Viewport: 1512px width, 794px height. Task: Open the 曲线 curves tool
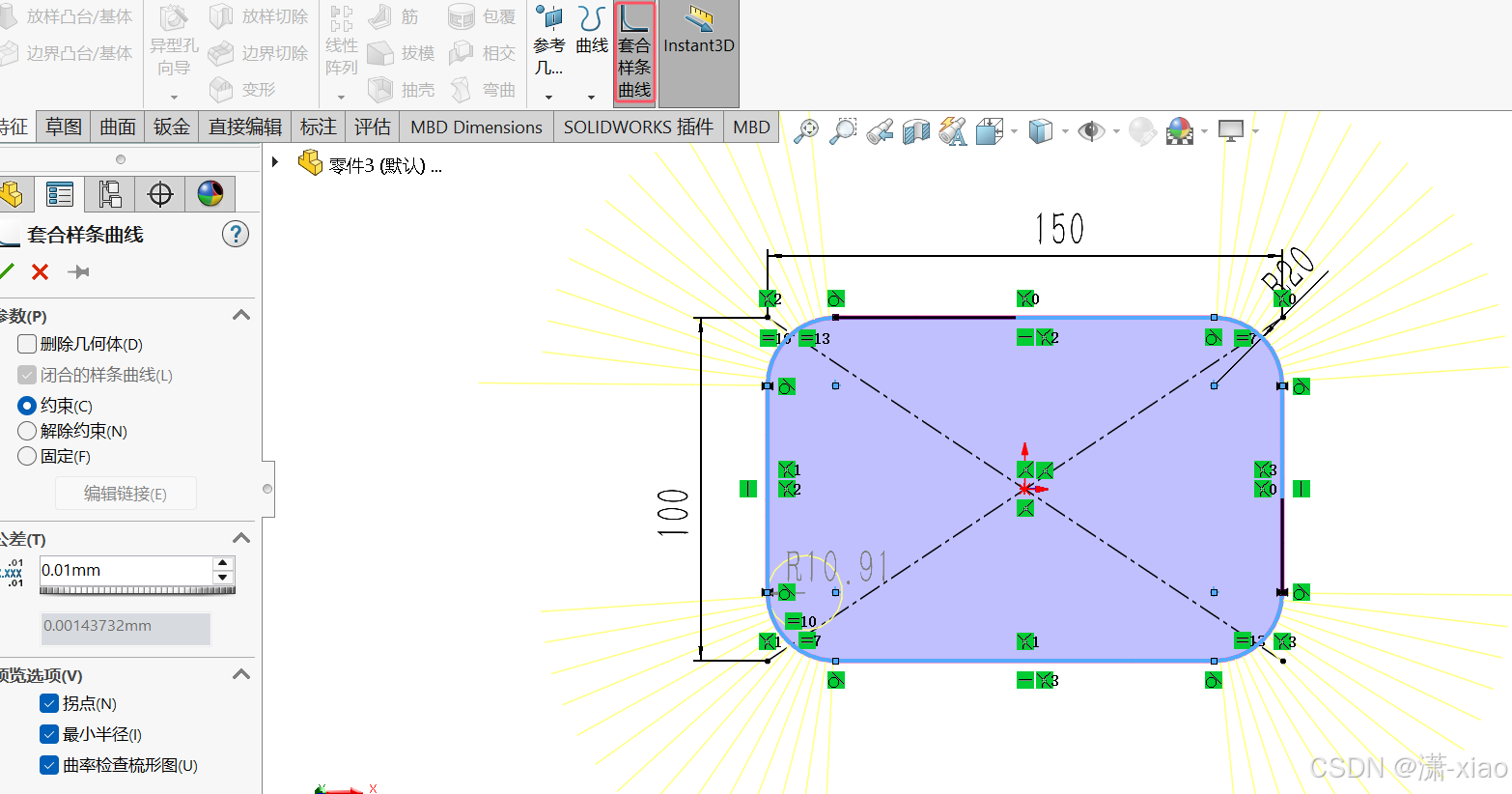(592, 30)
